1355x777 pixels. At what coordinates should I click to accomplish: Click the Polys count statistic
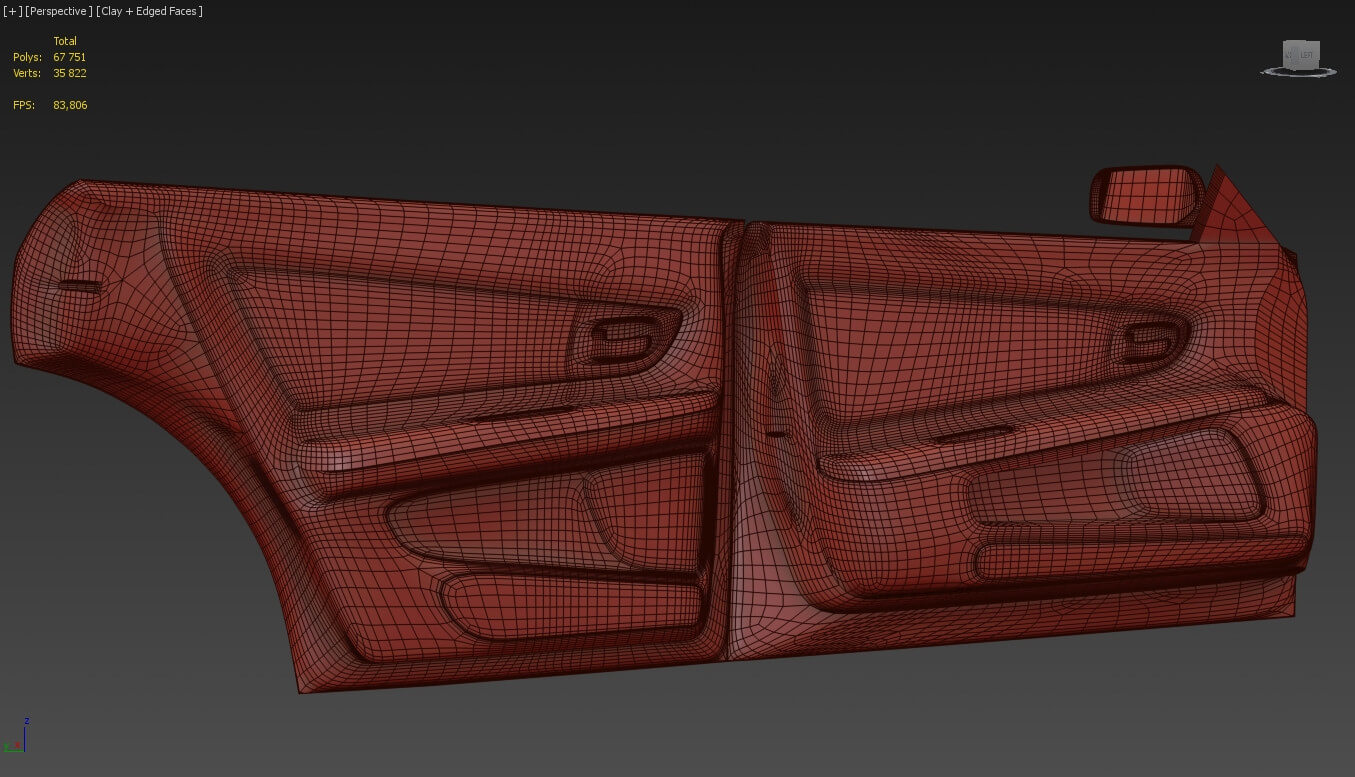69,57
